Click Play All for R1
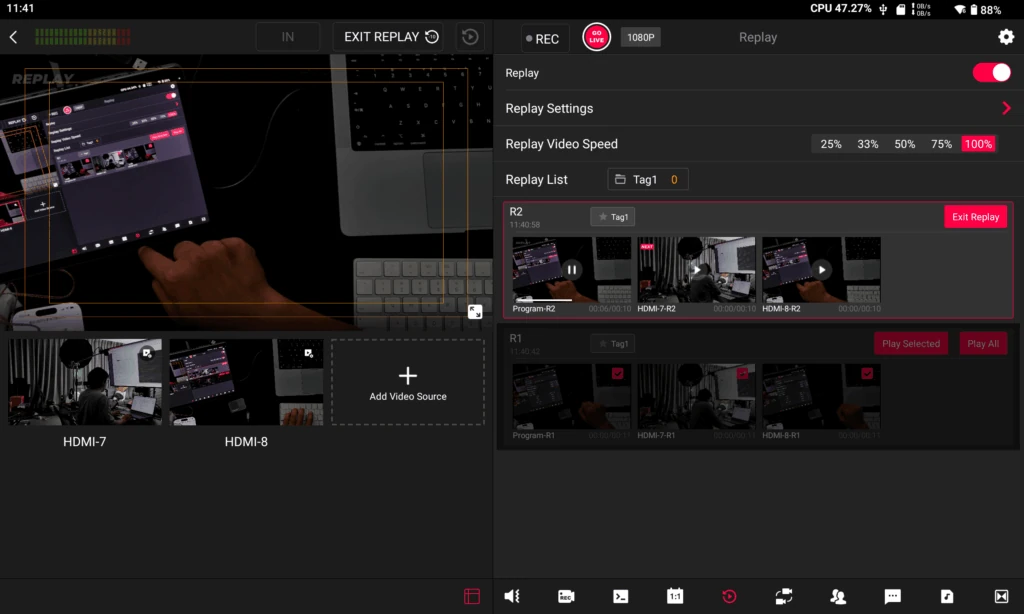 pyautogui.click(x=982, y=344)
